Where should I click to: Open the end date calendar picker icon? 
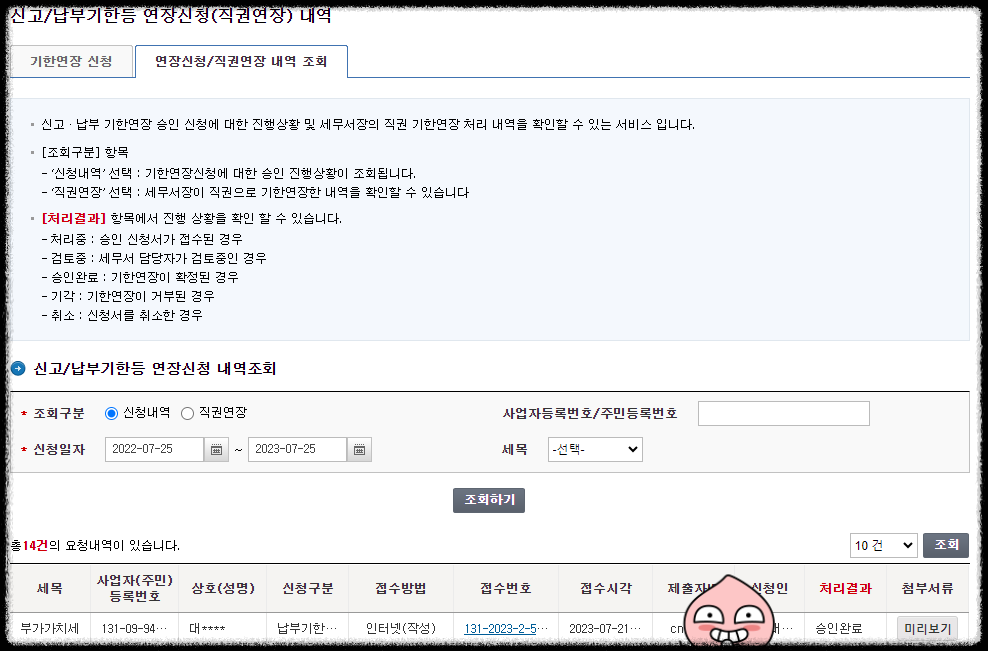359,449
